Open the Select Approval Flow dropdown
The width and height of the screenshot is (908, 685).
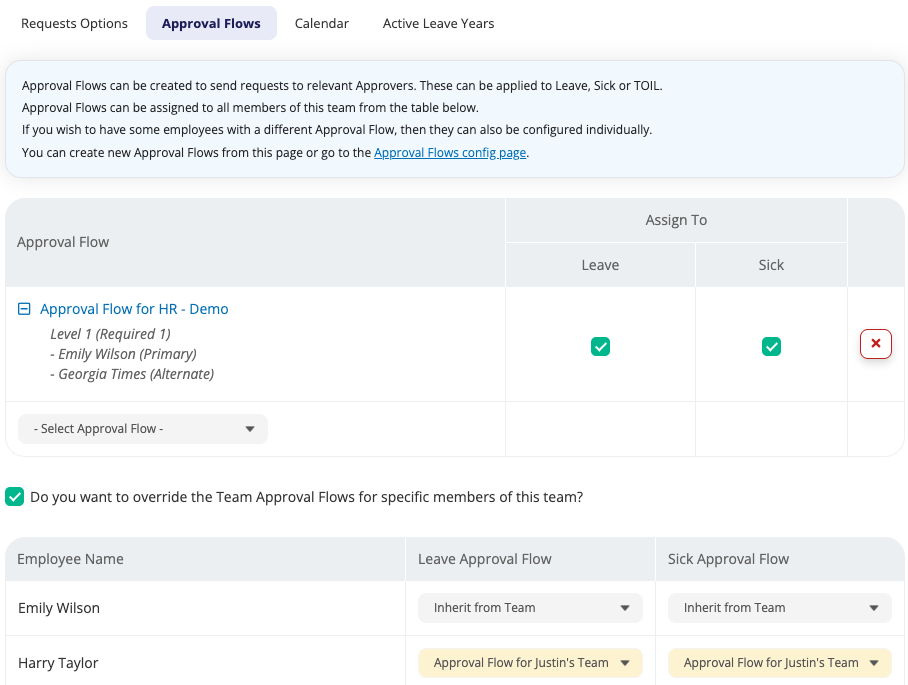click(x=143, y=429)
